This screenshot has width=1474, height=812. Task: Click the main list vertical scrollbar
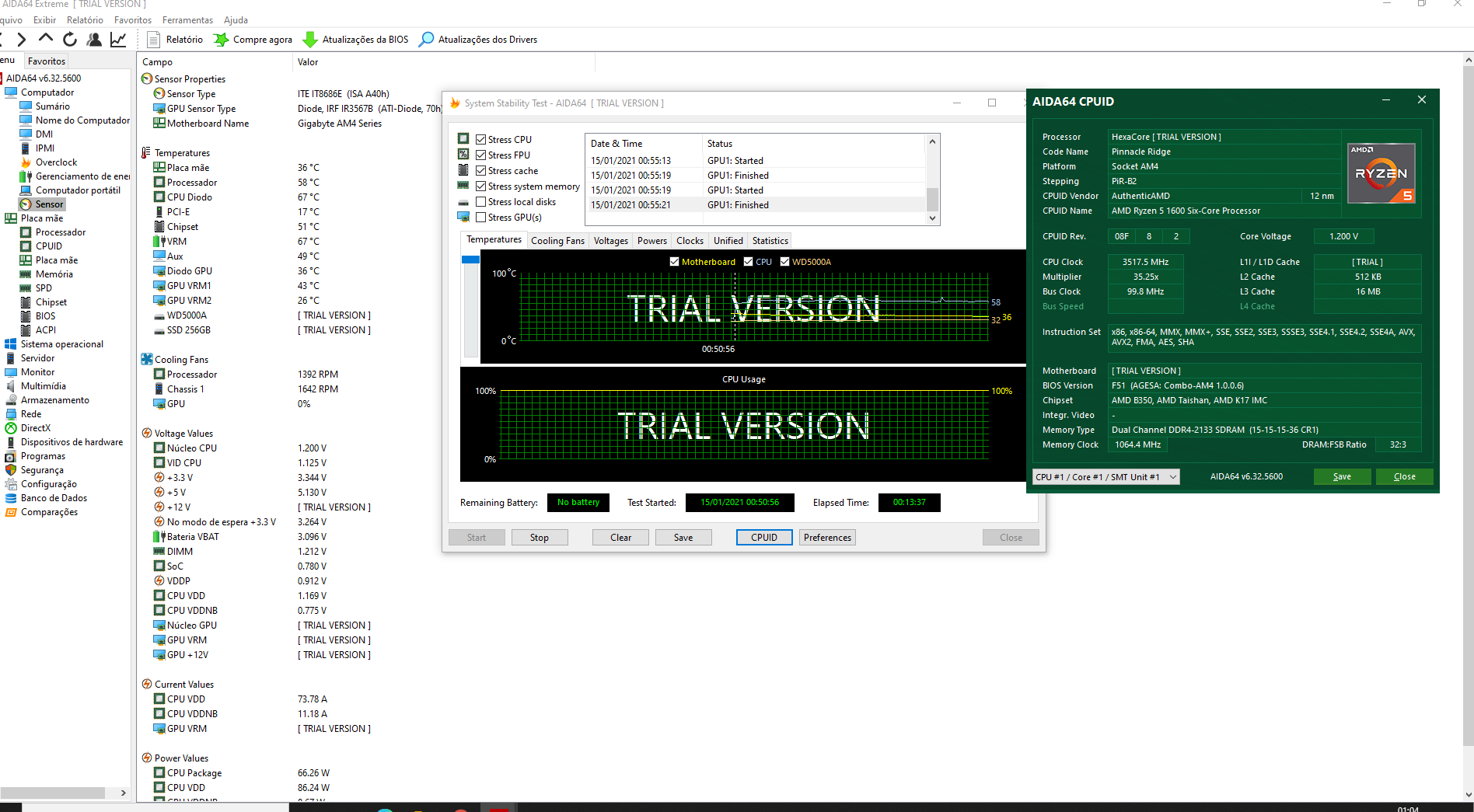coord(1469,404)
